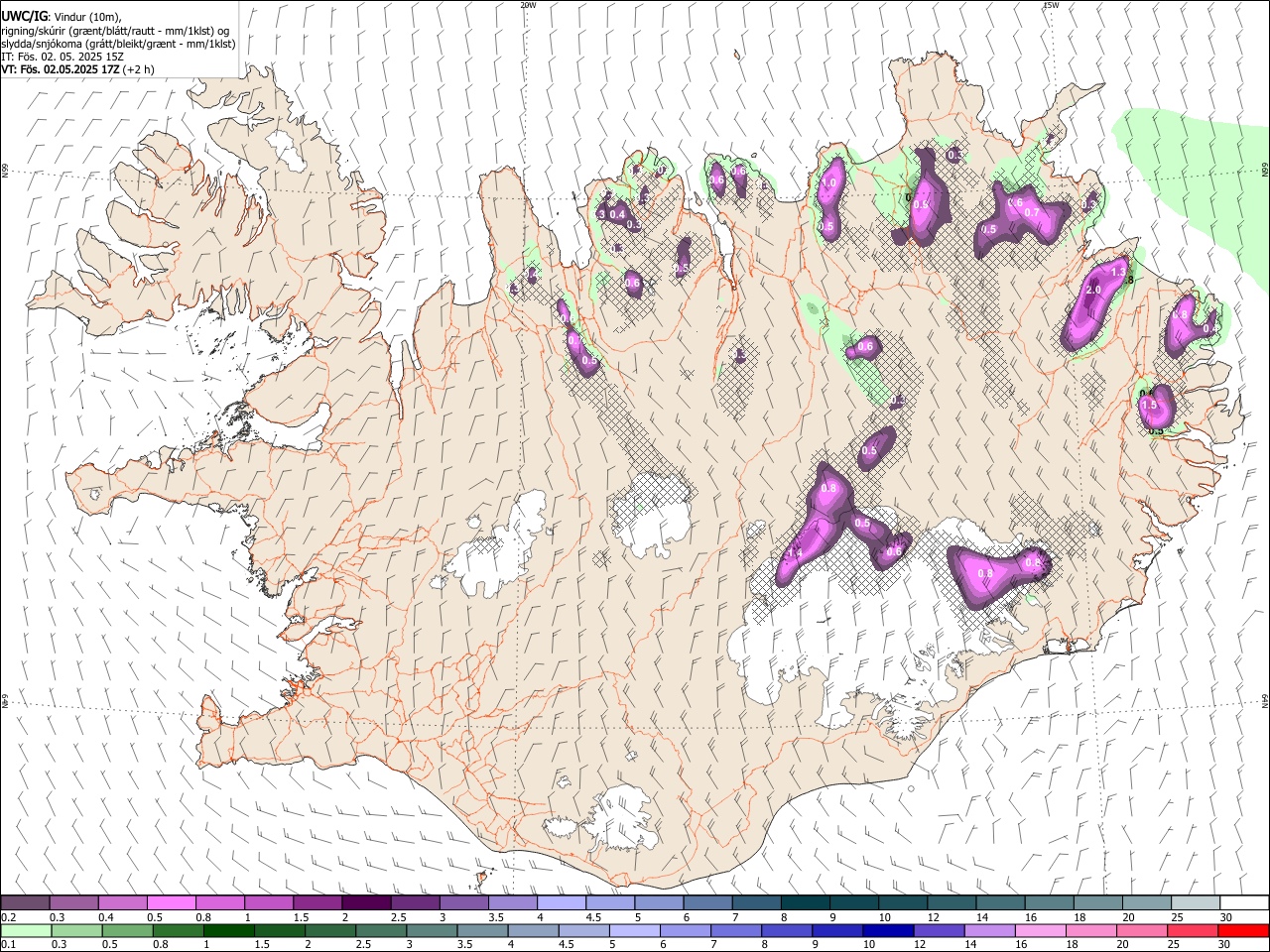Select the 'IT: Fös. 02. 05. 2025 15Z' line

point(63,57)
